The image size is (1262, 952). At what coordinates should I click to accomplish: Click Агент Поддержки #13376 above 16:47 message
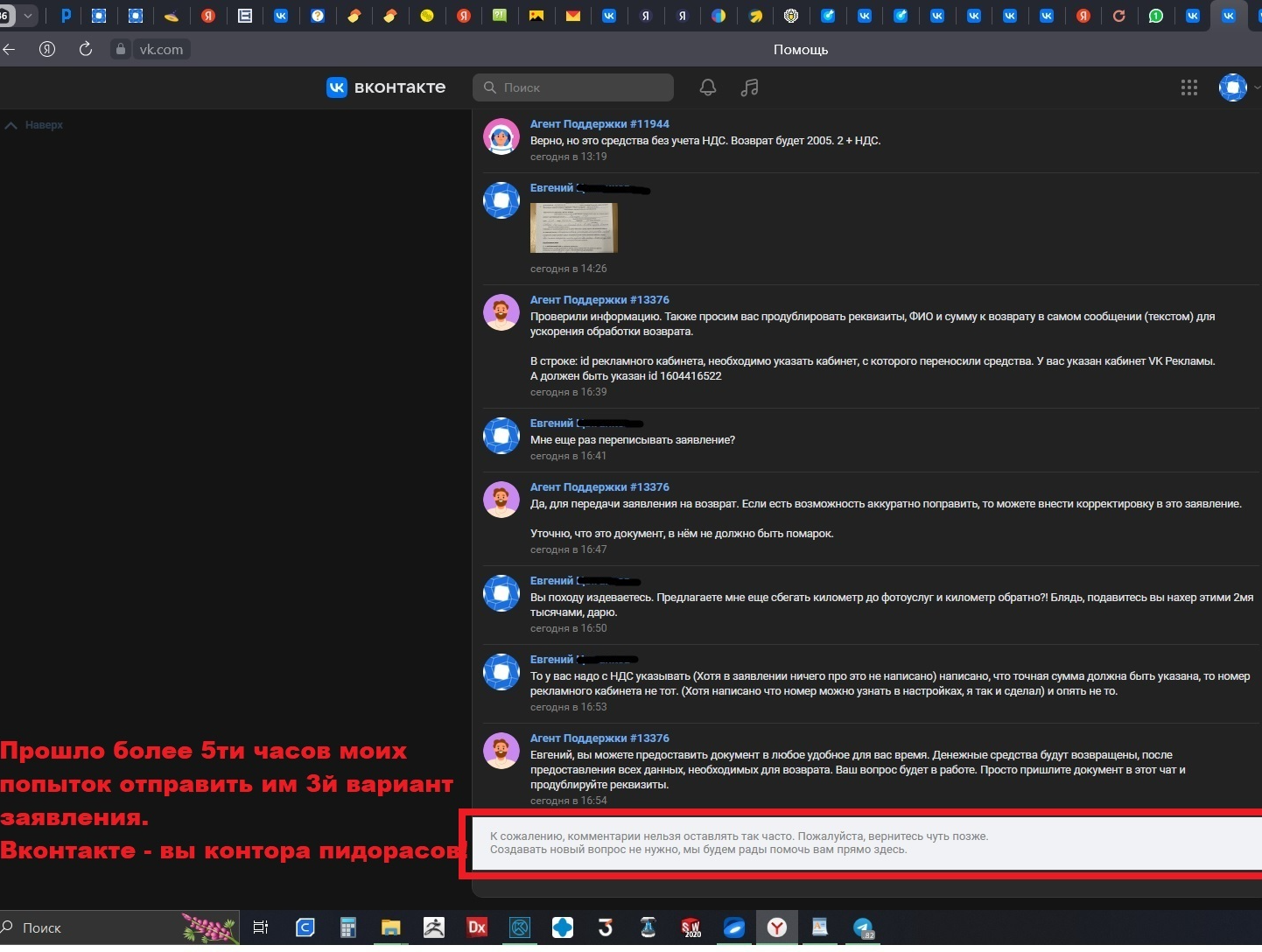pos(599,487)
